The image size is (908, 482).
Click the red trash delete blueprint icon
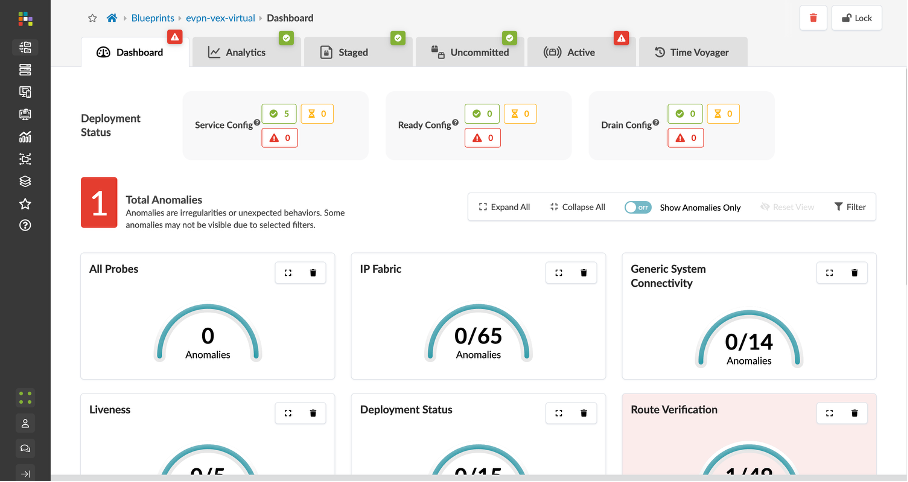click(813, 18)
